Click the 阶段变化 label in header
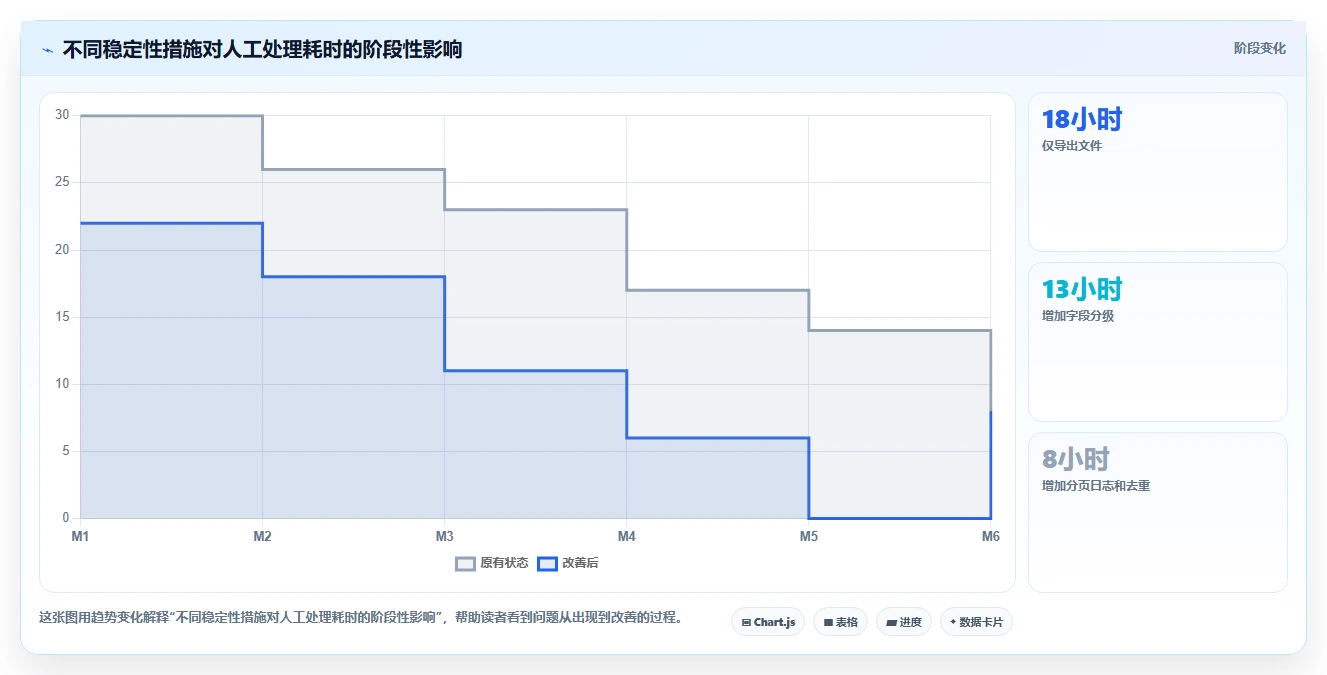The width and height of the screenshot is (1327, 675). point(1259,48)
